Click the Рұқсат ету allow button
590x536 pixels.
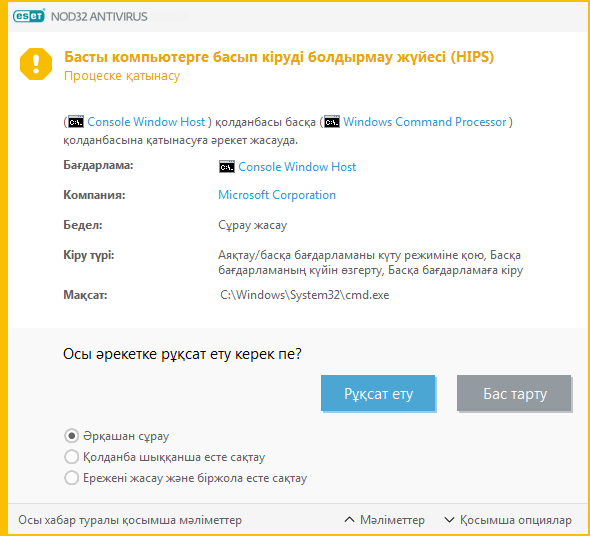click(378, 393)
